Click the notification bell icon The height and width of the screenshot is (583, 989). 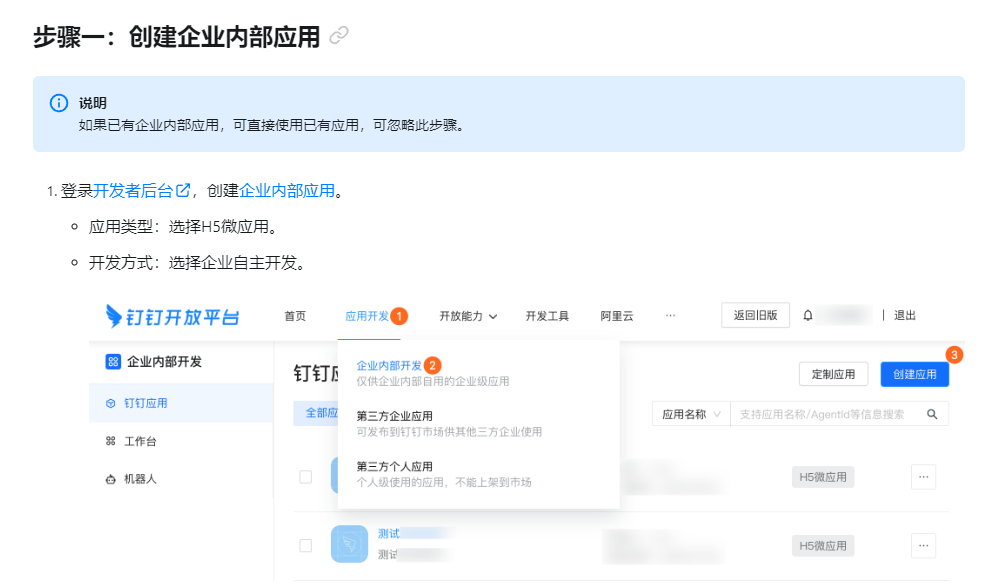[808, 315]
